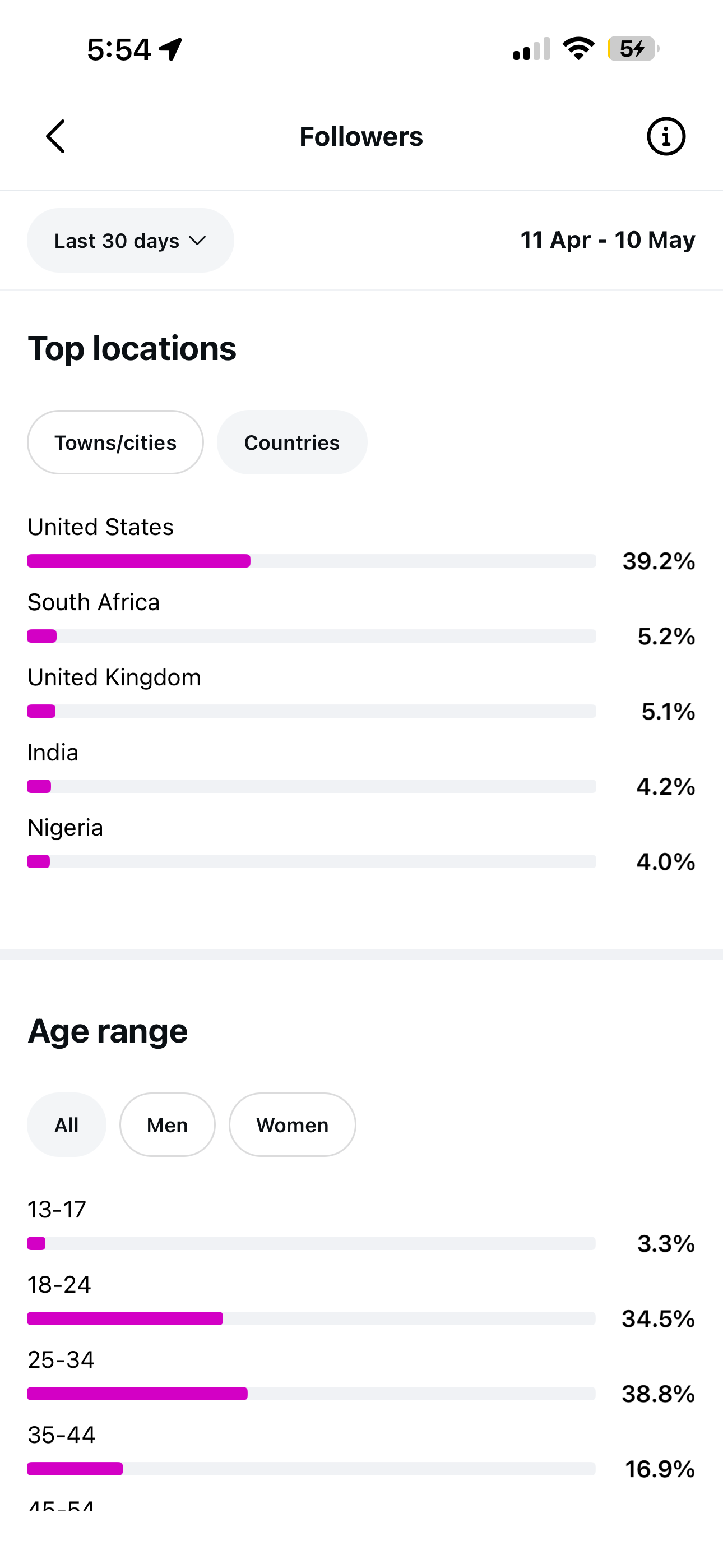The height and width of the screenshot is (1568, 723).
Task: Tap the Nigeria location label
Action: (65, 828)
